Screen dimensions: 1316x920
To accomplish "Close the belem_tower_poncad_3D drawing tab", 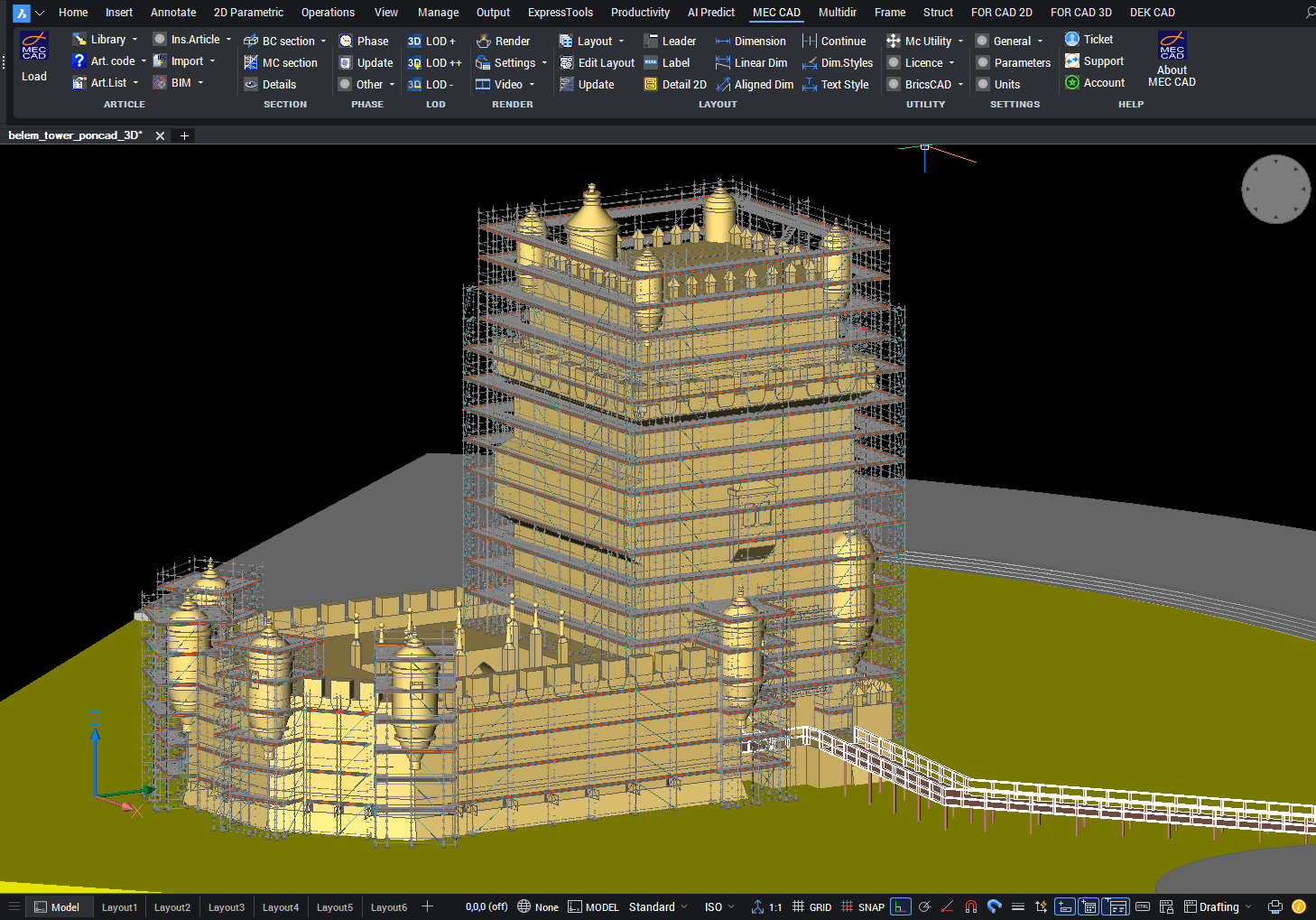I will [x=160, y=135].
